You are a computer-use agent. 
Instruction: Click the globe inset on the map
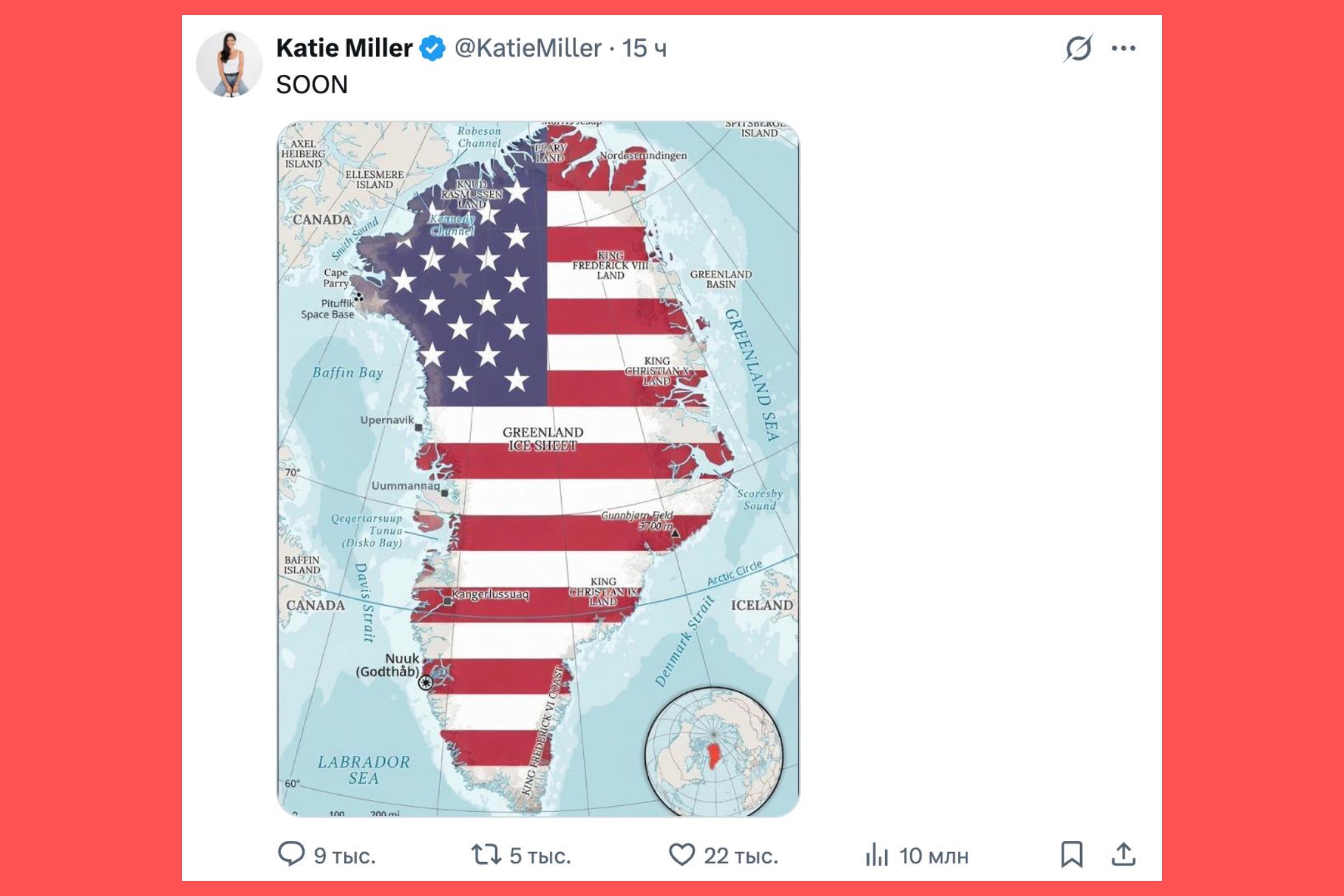(714, 751)
